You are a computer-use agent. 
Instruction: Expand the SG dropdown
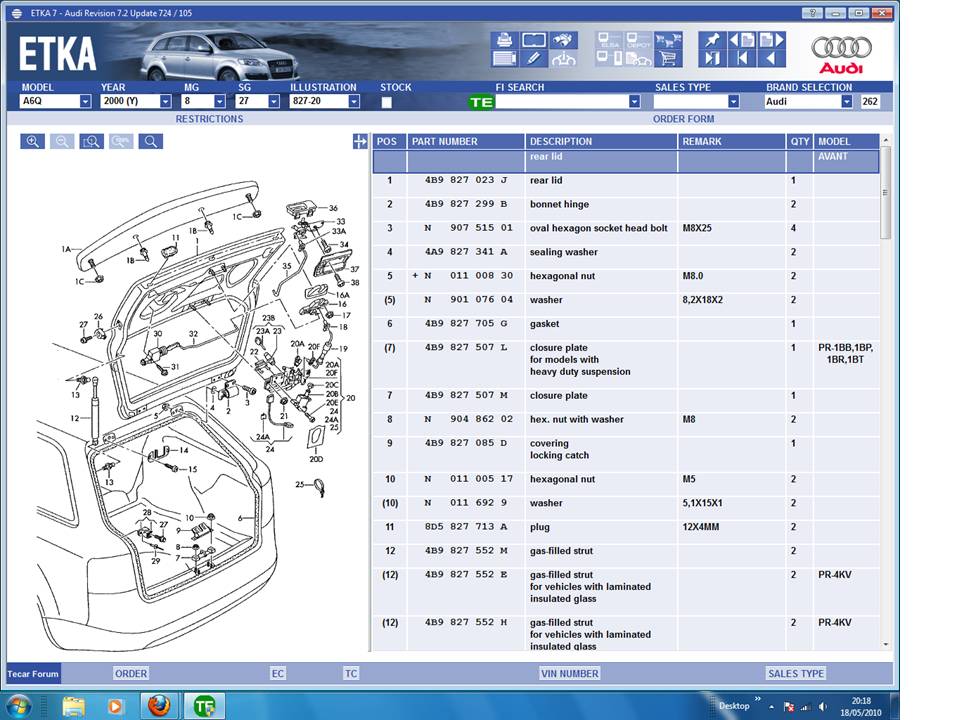[x=274, y=102]
